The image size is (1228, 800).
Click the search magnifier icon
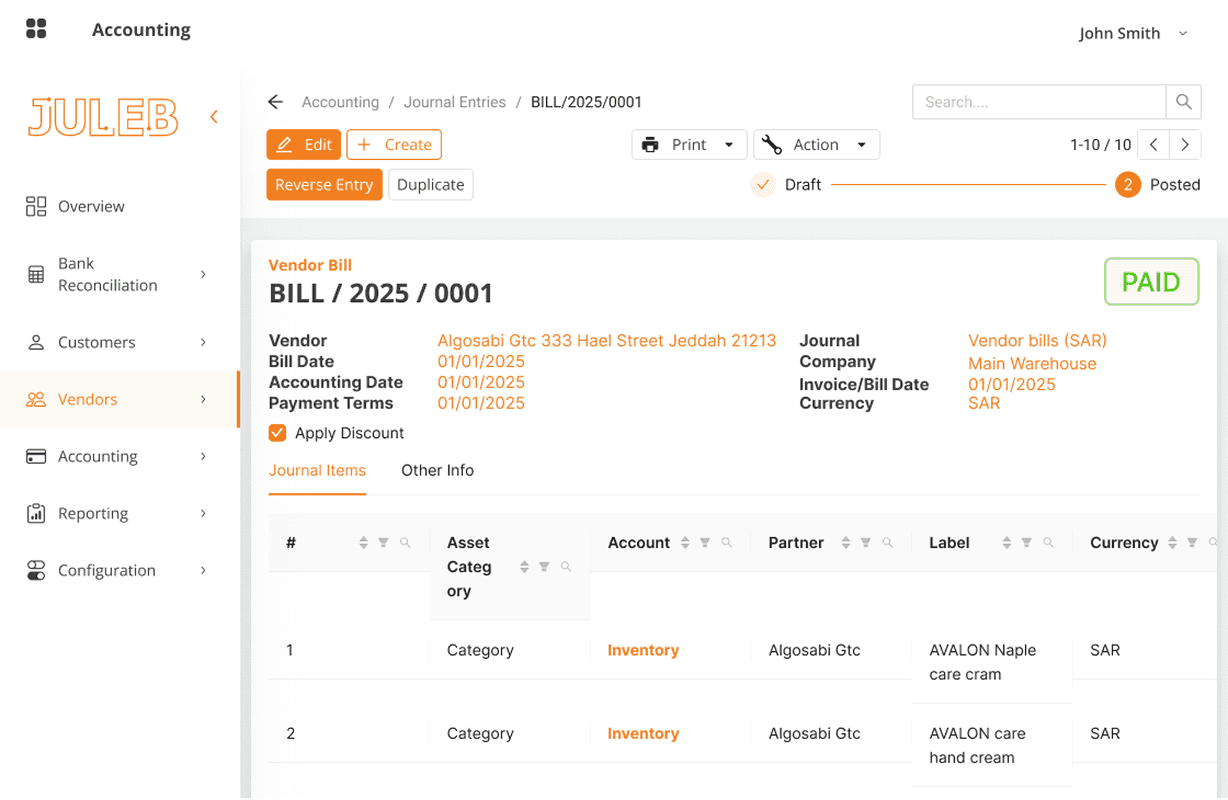pos(1183,102)
